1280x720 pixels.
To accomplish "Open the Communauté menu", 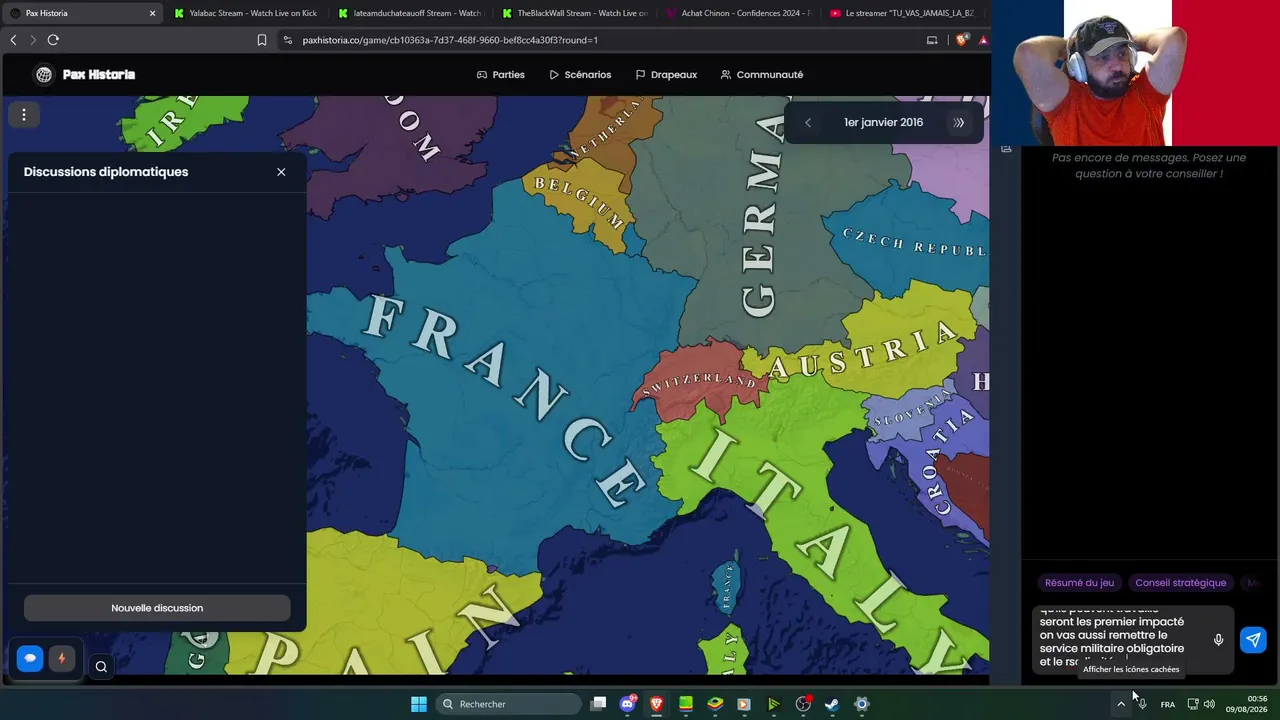I will click(x=762, y=75).
